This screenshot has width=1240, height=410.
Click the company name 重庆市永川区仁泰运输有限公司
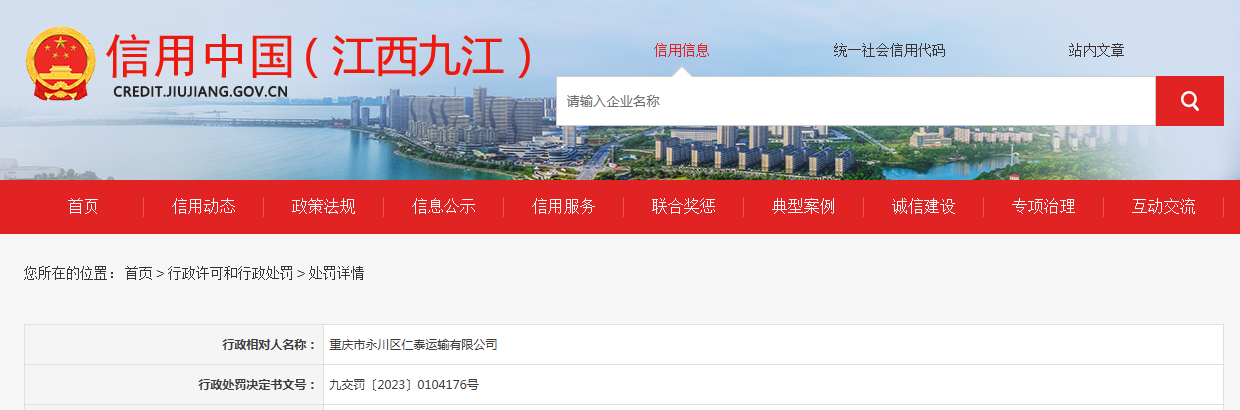(413, 345)
